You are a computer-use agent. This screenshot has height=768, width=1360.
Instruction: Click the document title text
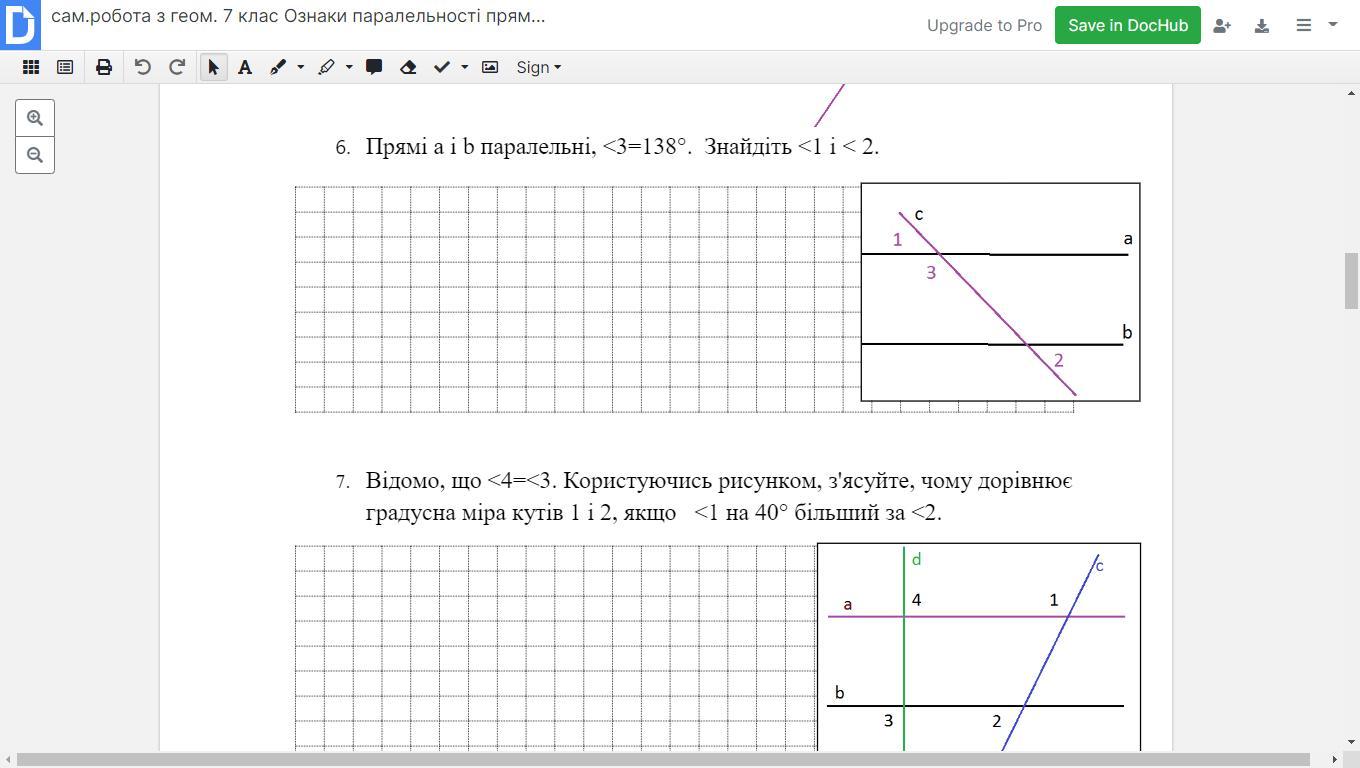[x=298, y=16]
